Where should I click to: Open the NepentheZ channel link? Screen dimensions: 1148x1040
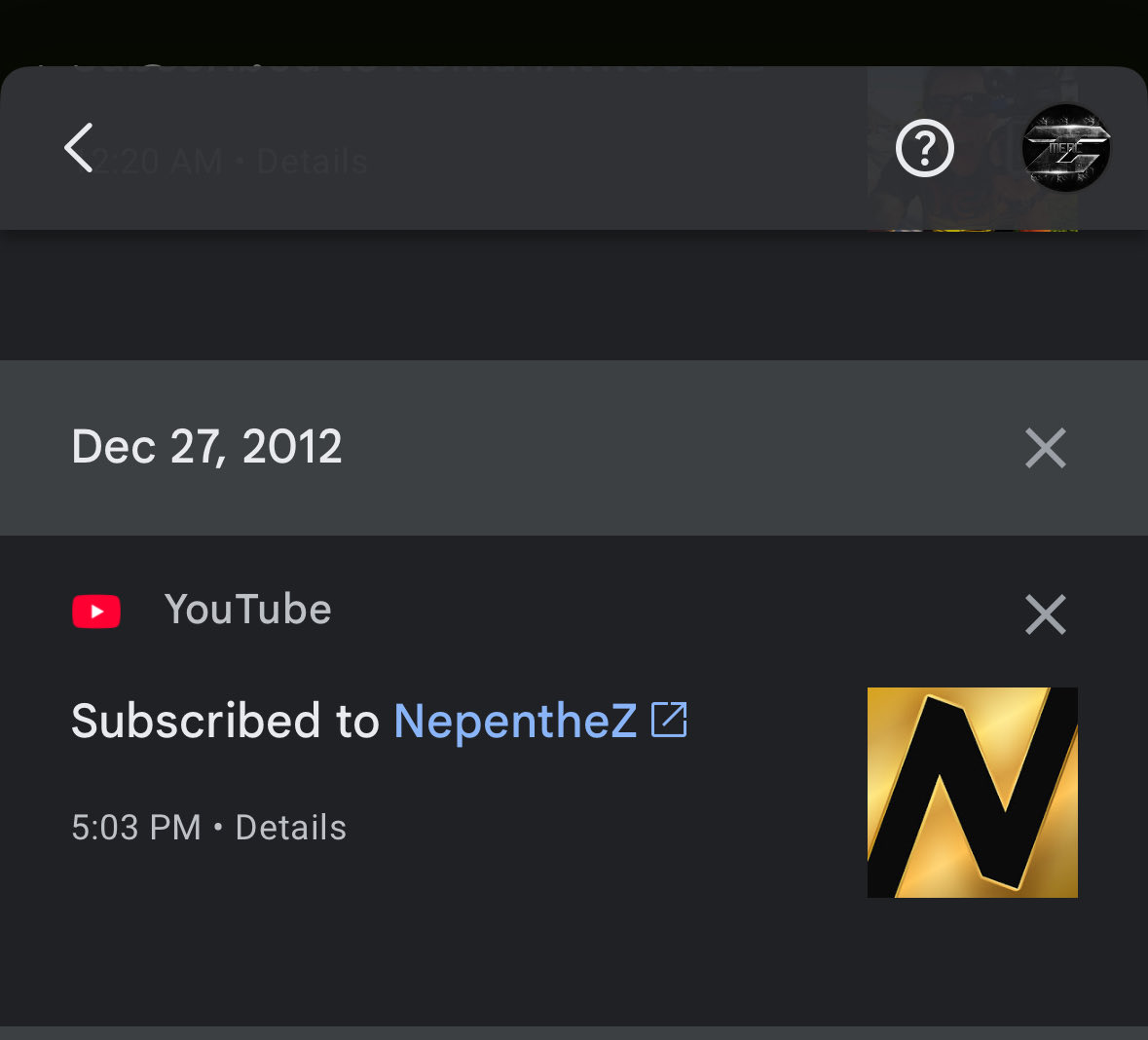pyautogui.click(x=515, y=721)
